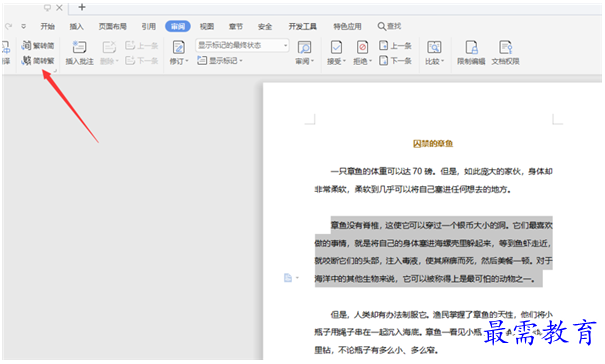Insert a comment with 插入批注
Screen dimensions: 605x364
pos(79,52)
